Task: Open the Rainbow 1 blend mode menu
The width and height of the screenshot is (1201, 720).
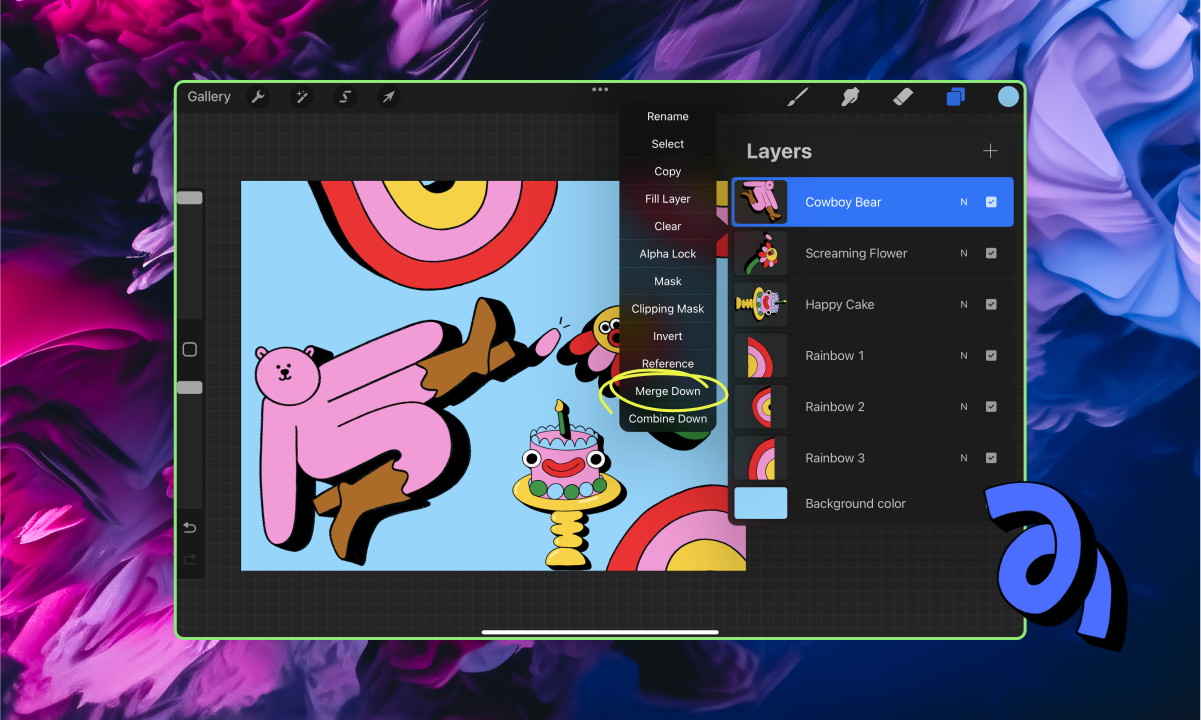Action: pos(963,355)
